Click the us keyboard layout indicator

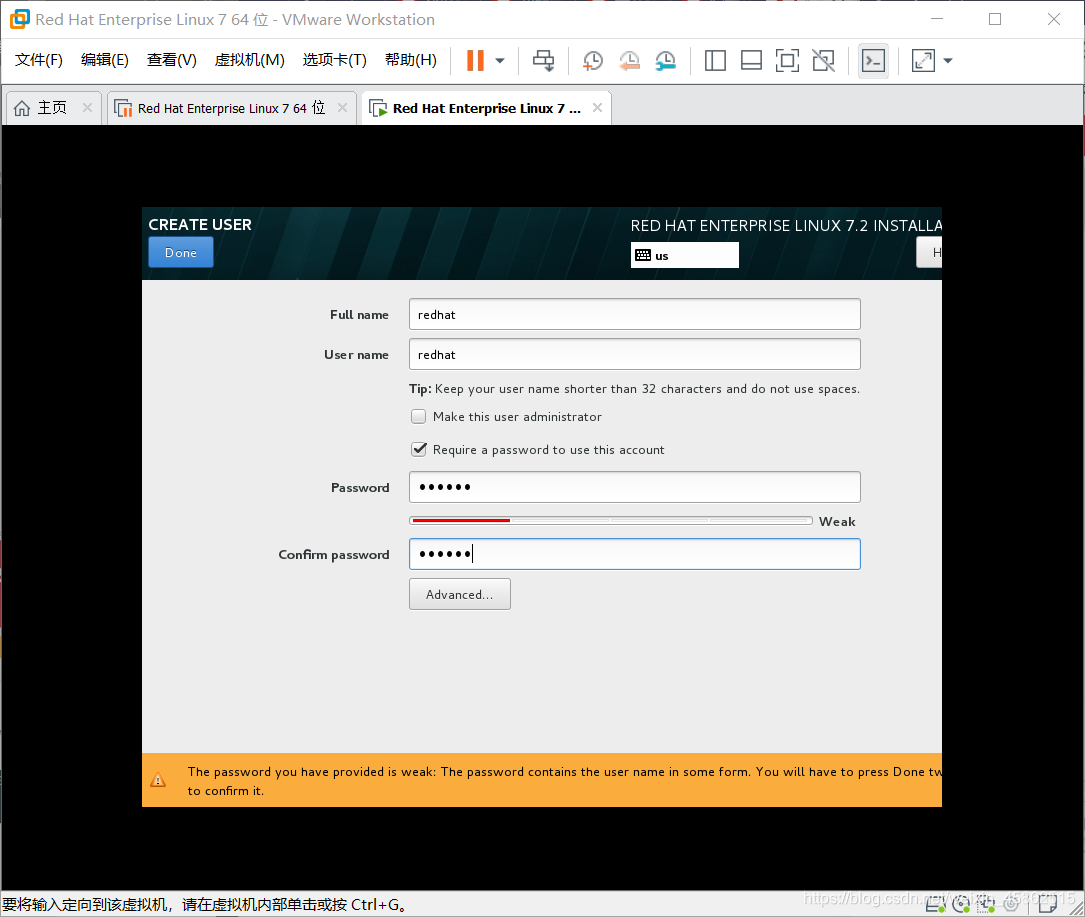click(x=684, y=255)
